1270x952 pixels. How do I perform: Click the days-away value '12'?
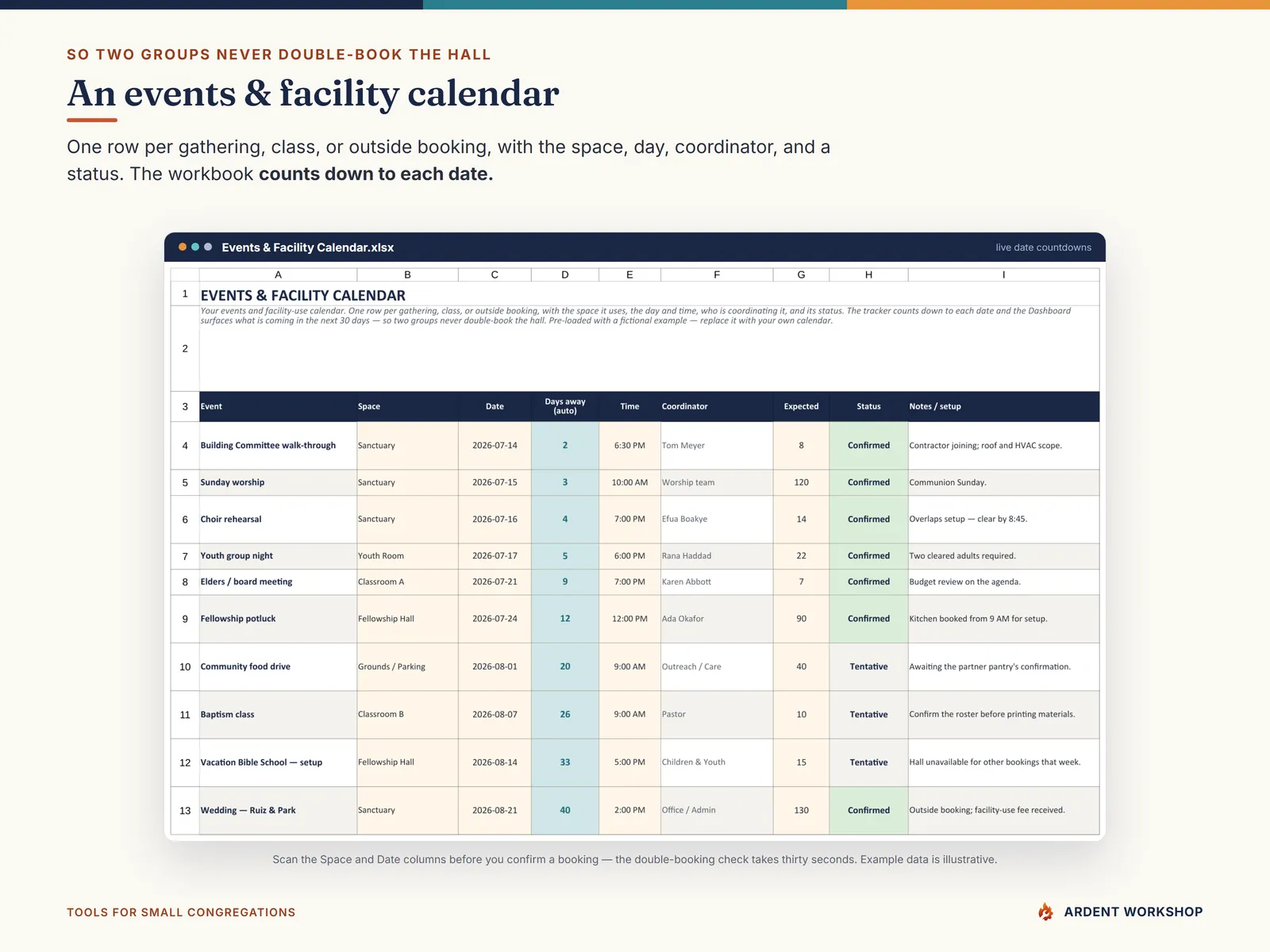565,619
